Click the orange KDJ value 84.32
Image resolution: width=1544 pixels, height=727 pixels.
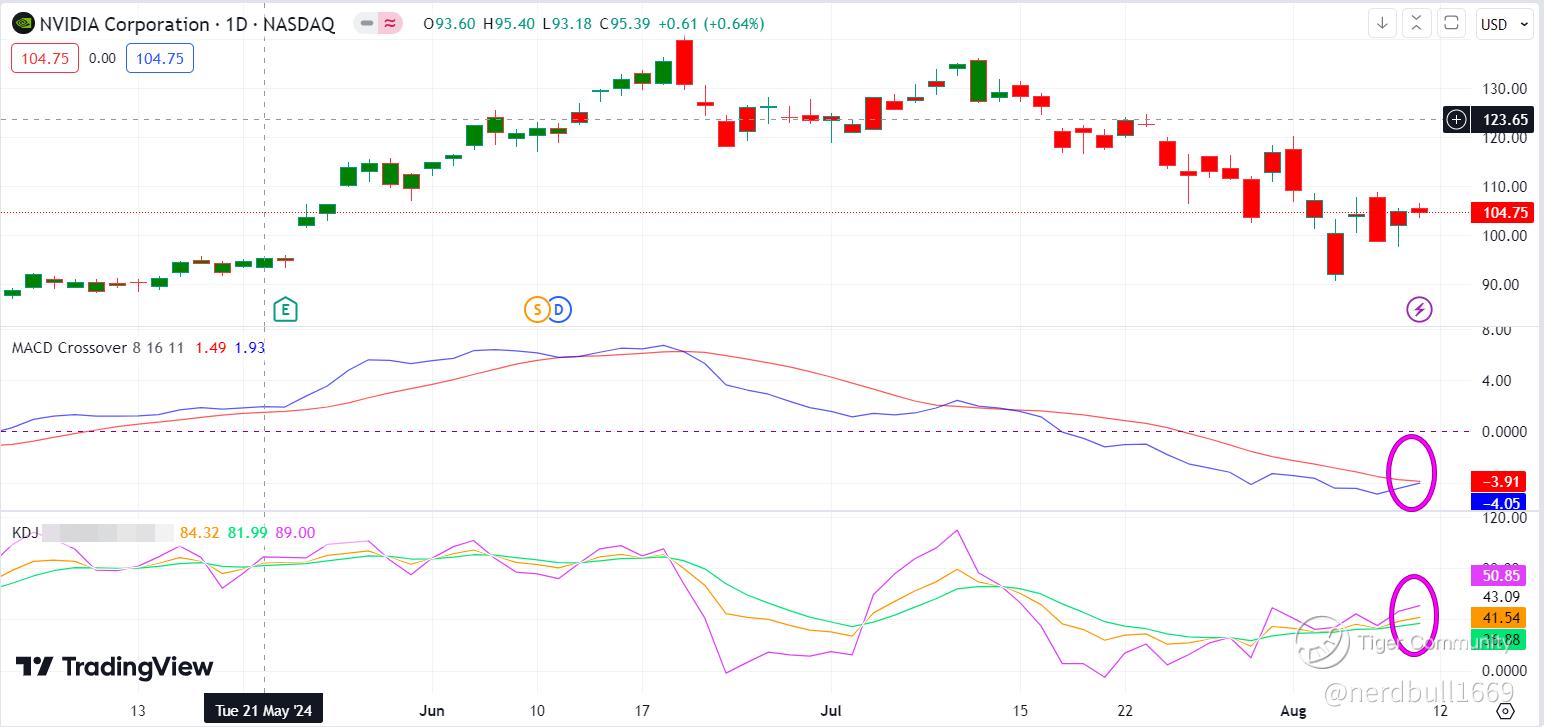(x=199, y=533)
